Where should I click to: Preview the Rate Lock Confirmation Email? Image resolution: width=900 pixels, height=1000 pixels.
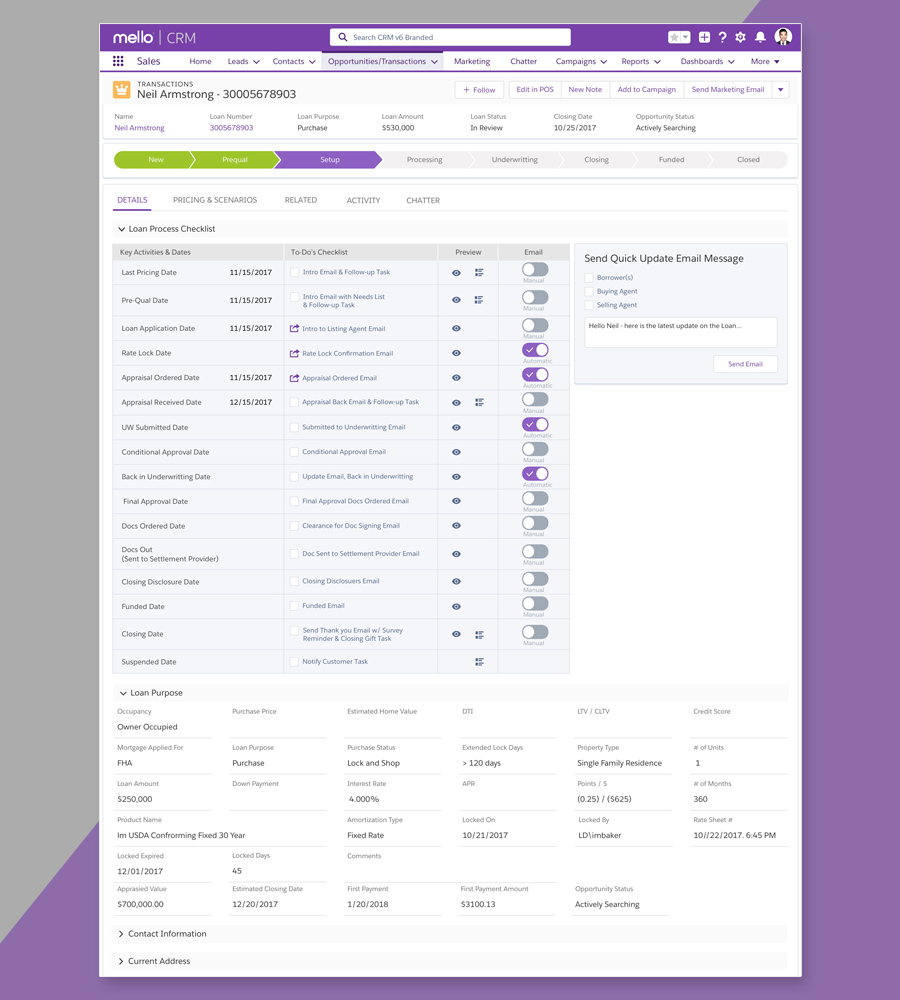tap(456, 353)
